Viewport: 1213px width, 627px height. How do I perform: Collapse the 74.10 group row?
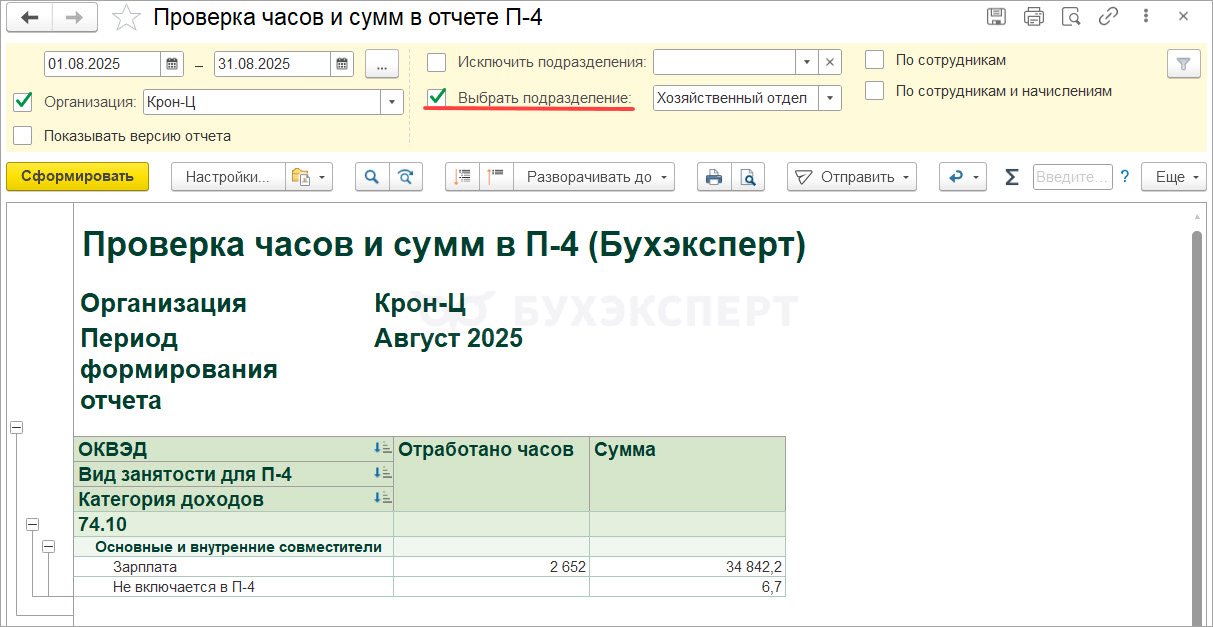pos(33,524)
